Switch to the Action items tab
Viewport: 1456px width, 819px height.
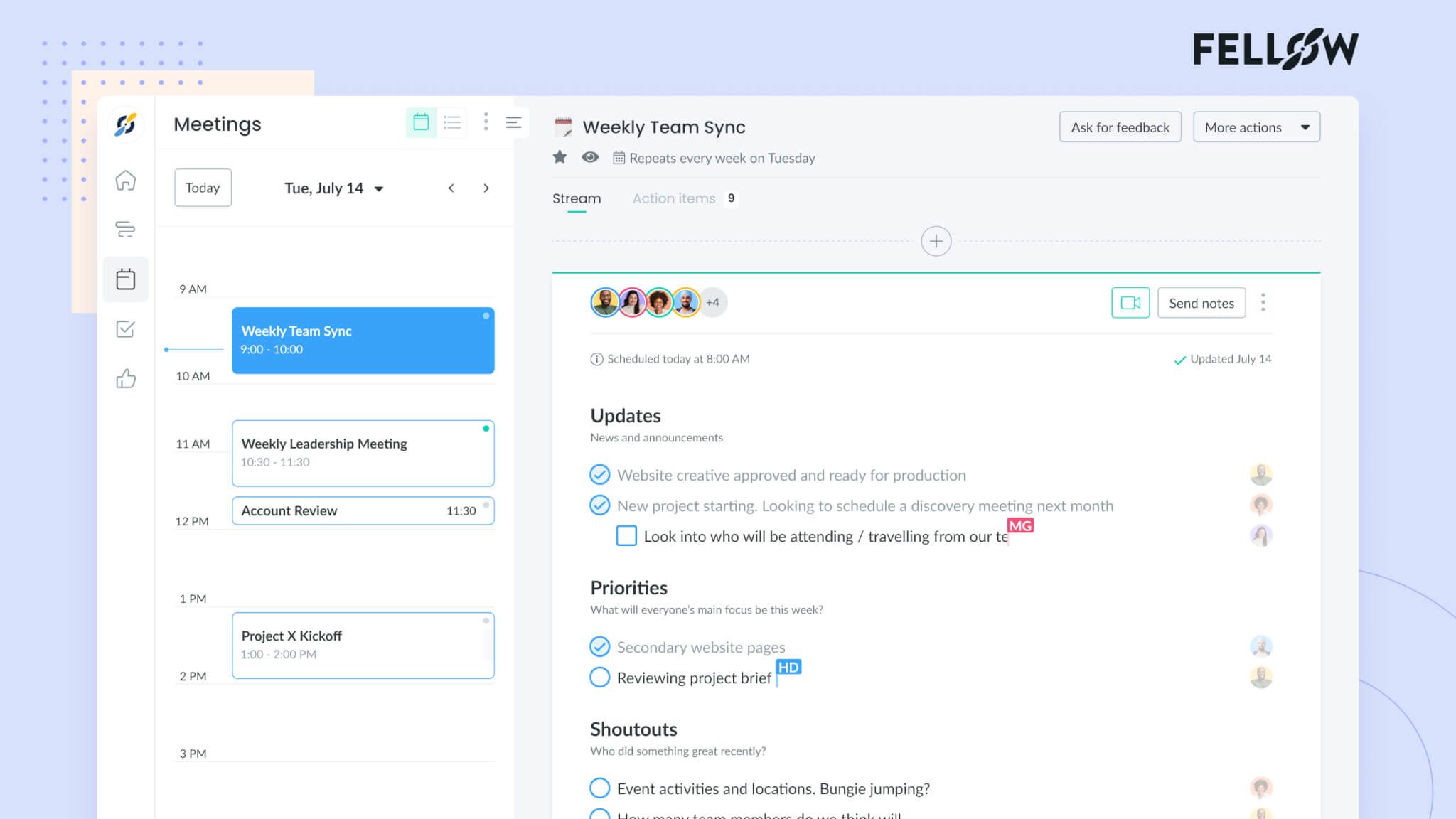(674, 198)
